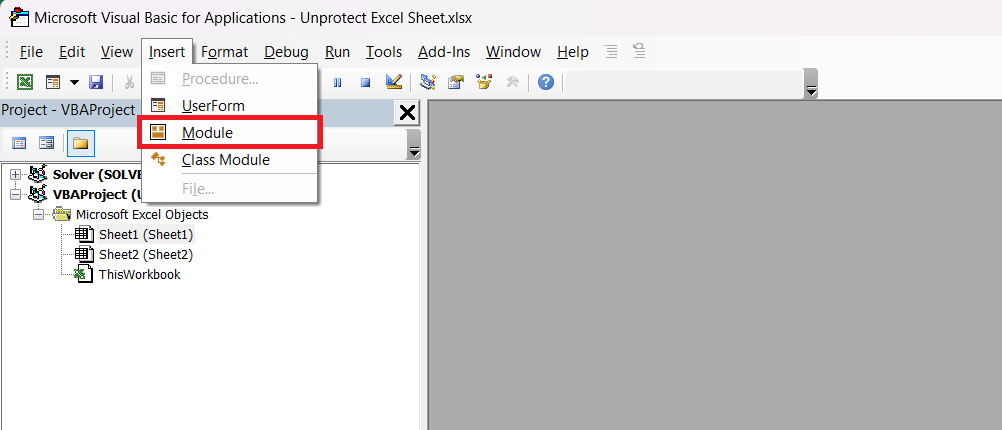Open the dropdown arrow beside Insert UserForm
The image size is (1002, 430).
point(74,82)
